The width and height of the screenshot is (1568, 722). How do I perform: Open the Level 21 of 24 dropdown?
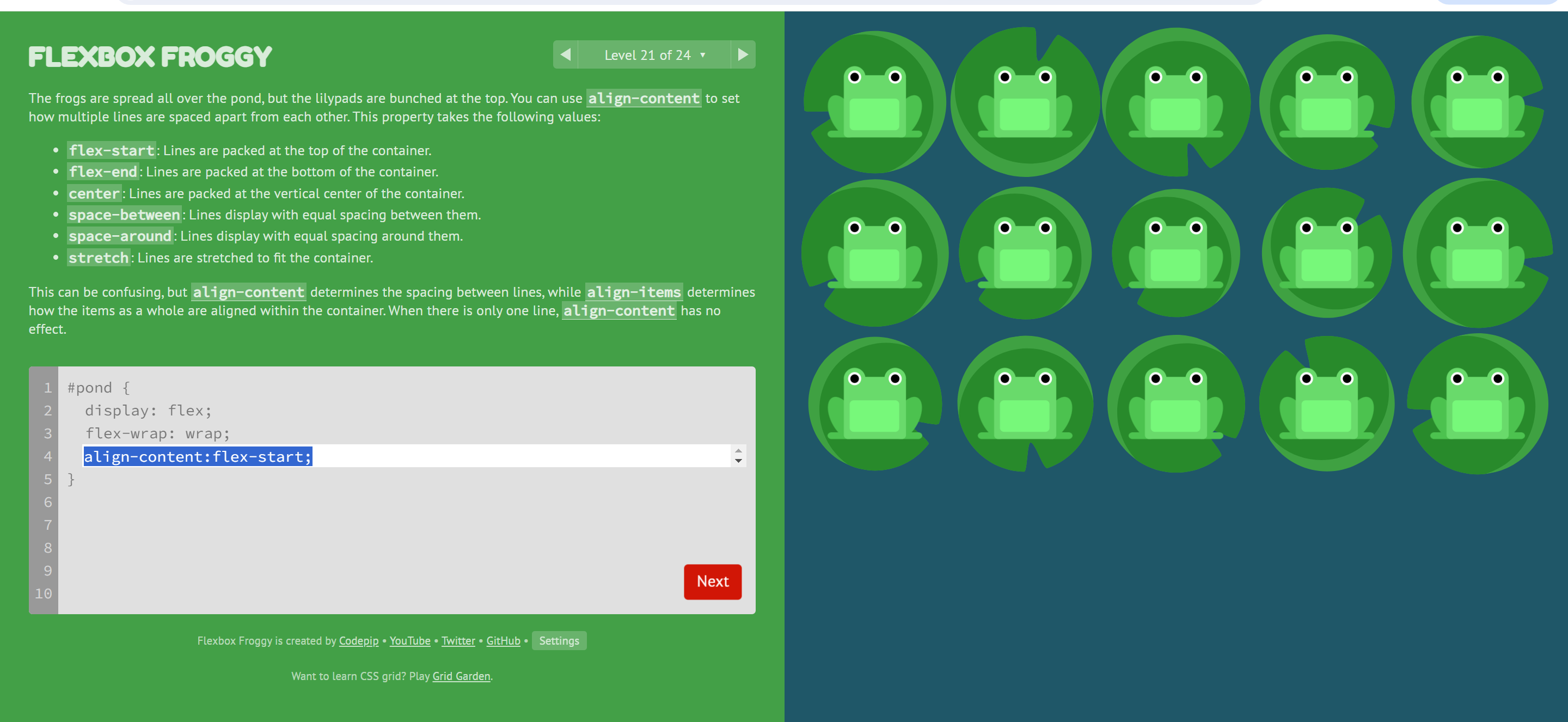coord(654,54)
